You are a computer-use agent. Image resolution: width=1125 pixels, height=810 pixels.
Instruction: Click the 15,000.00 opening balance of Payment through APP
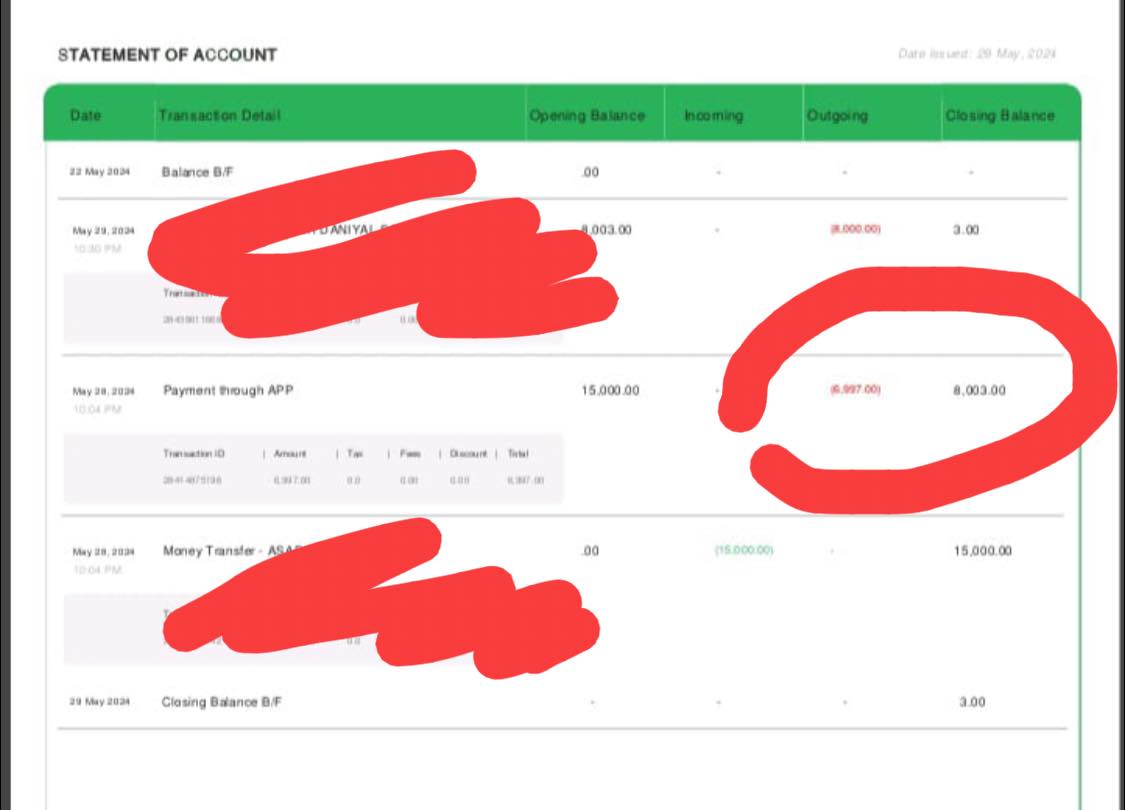pyautogui.click(x=610, y=390)
